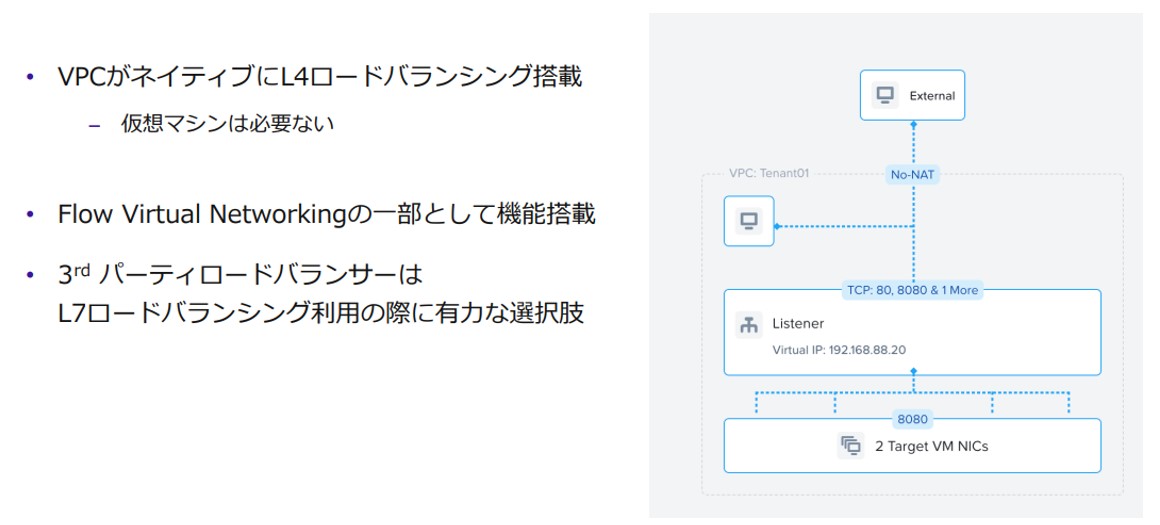The image size is (1160, 525).
Task: Click the External node monitor icon
Action: click(884, 96)
